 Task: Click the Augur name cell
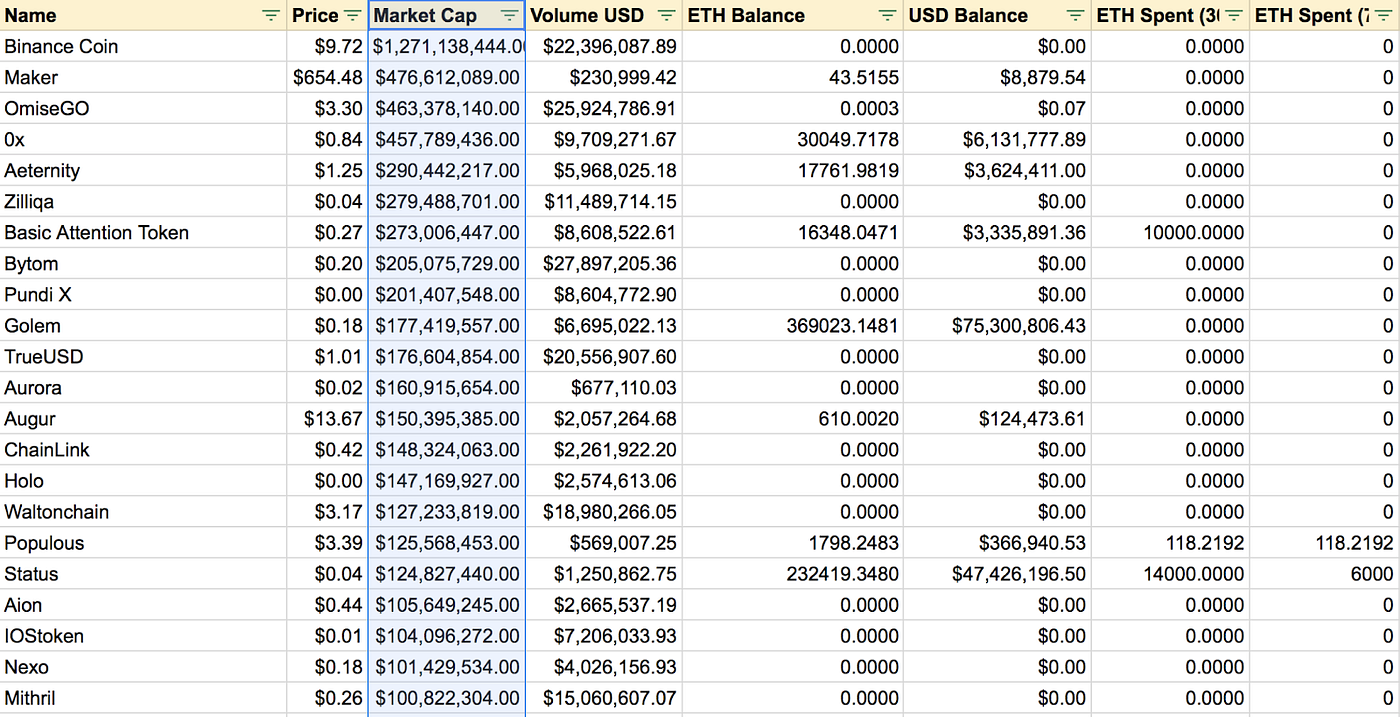143,418
